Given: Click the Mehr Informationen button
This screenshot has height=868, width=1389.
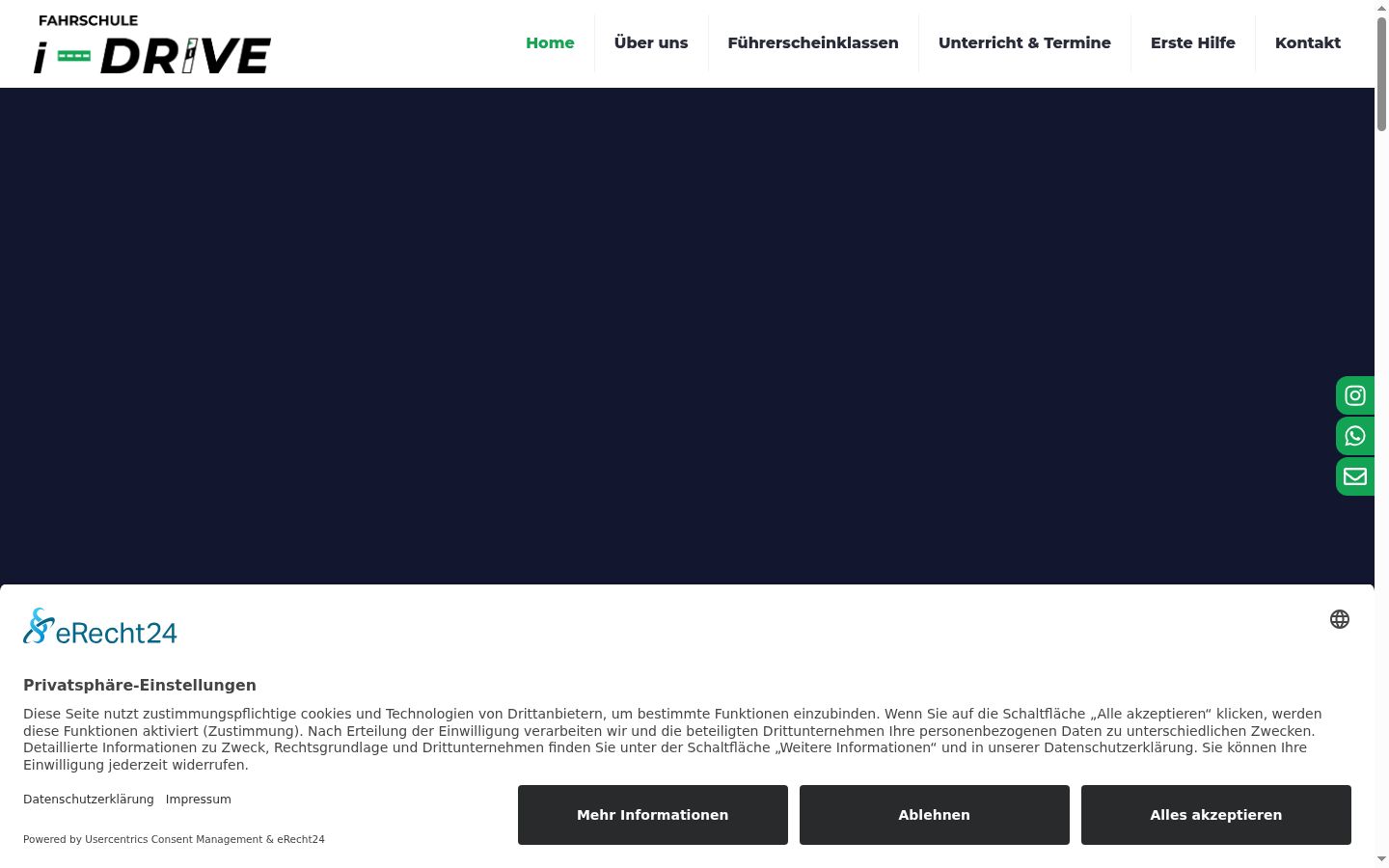Looking at the screenshot, I should 653,815.
